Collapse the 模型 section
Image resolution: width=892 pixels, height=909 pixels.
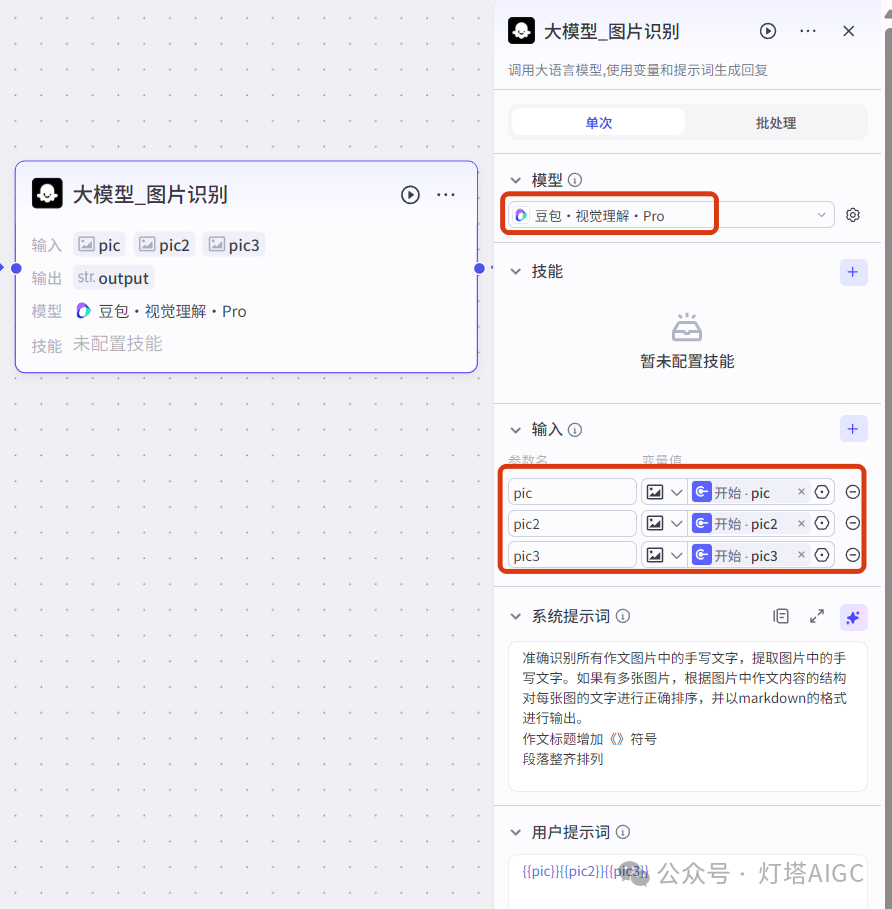(515, 180)
